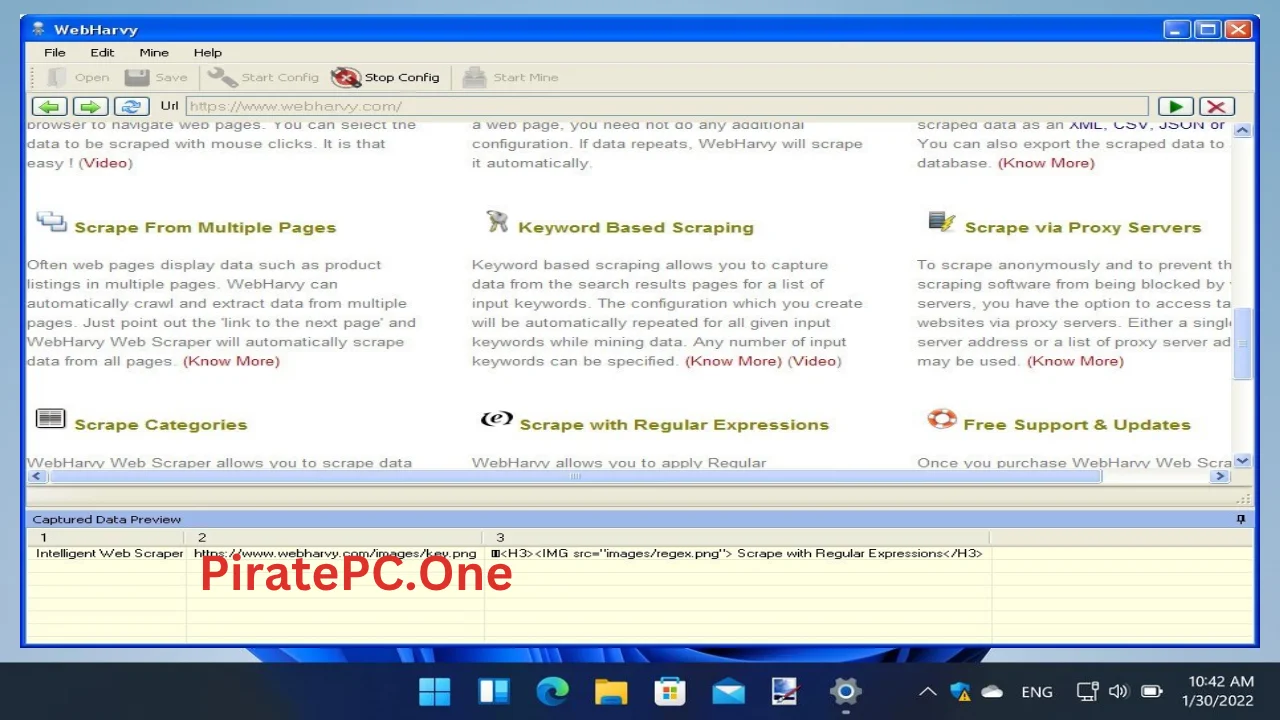Click the Start Mine toolbar button
The image size is (1280, 720).
point(511,77)
